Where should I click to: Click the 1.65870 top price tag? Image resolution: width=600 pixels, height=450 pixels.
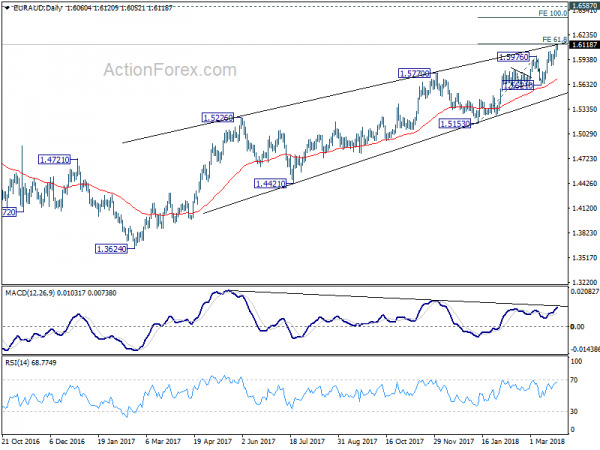(x=584, y=5)
